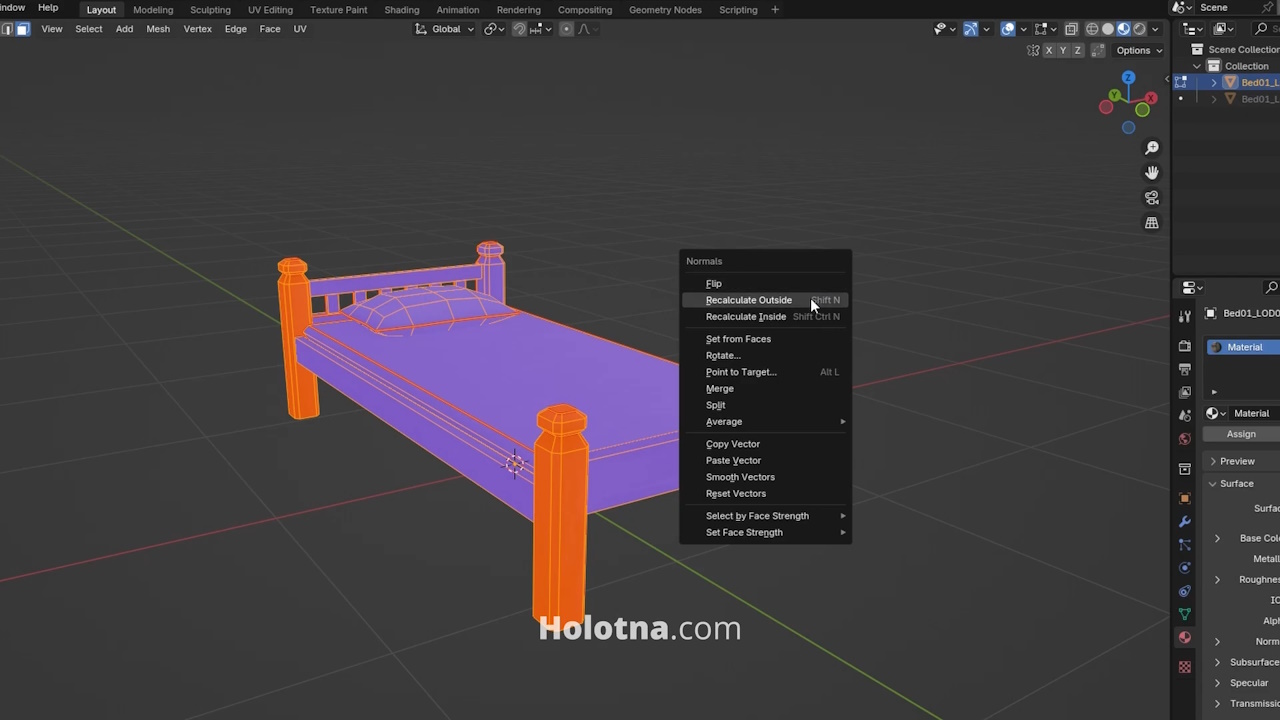Click the X axis of navigation gizmo
This screenshot has width=1280, height=720.
(1151, 98)
